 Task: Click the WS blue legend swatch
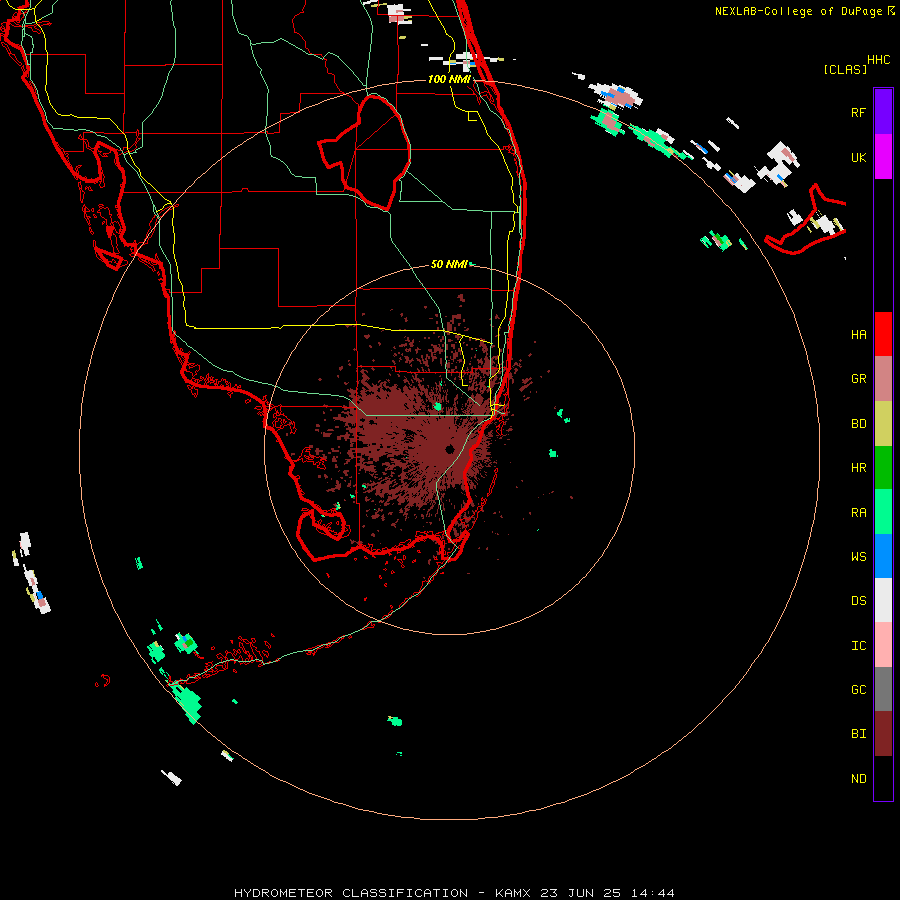[x=883, y=556]
